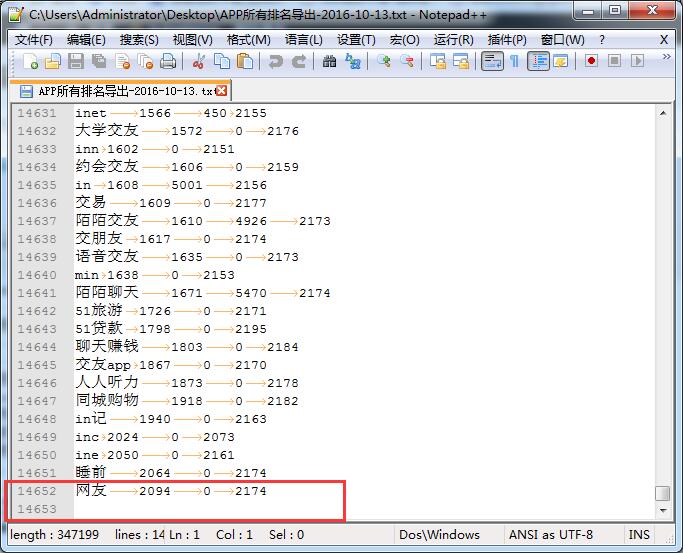
Task: Open the 运行(R) menu
Action: (x=453, y=40)
